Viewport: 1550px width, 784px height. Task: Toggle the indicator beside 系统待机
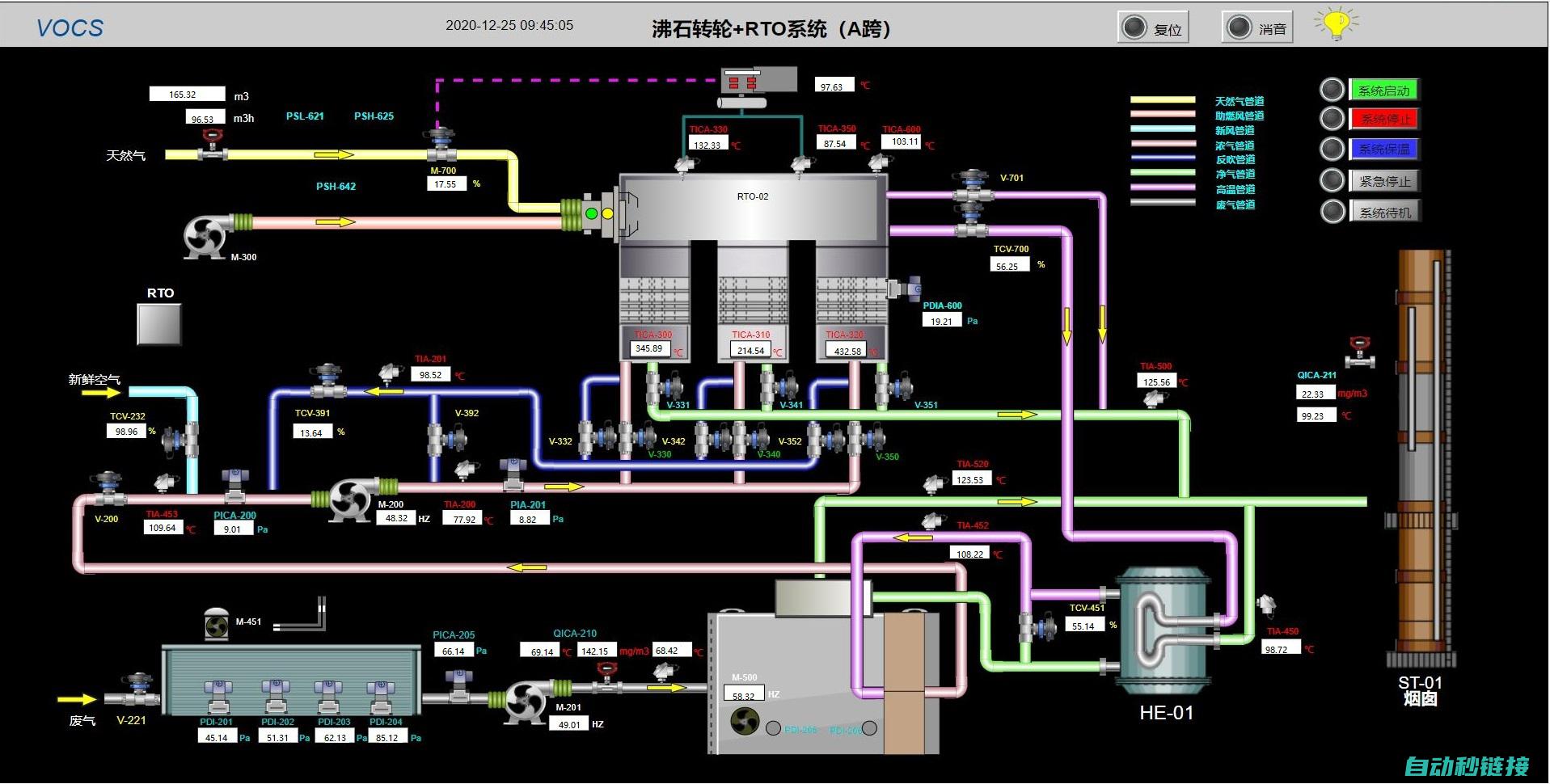pos(1332,211)
